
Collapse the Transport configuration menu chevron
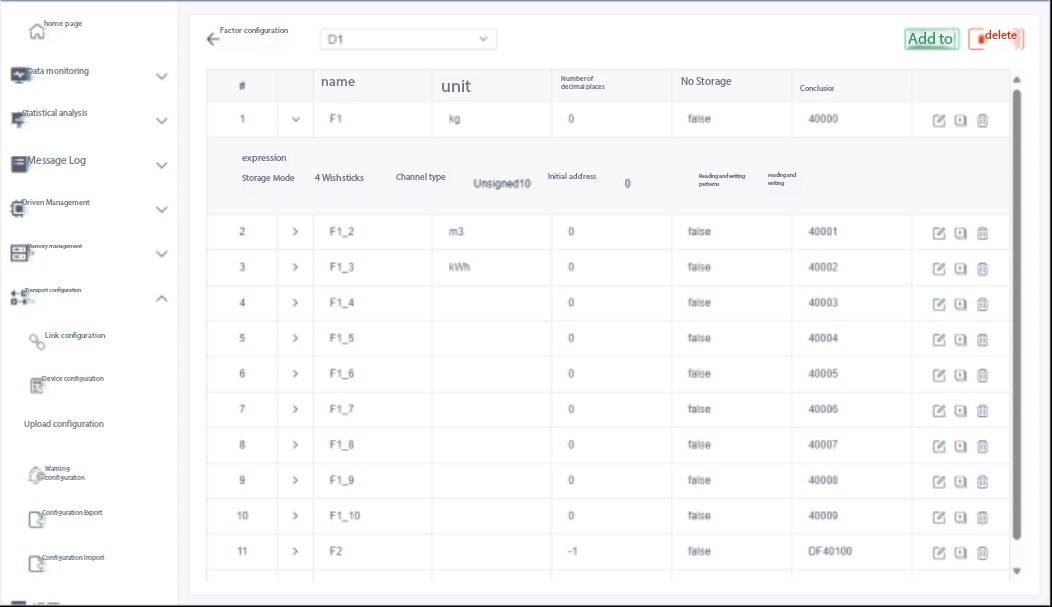tap(162, 298)
